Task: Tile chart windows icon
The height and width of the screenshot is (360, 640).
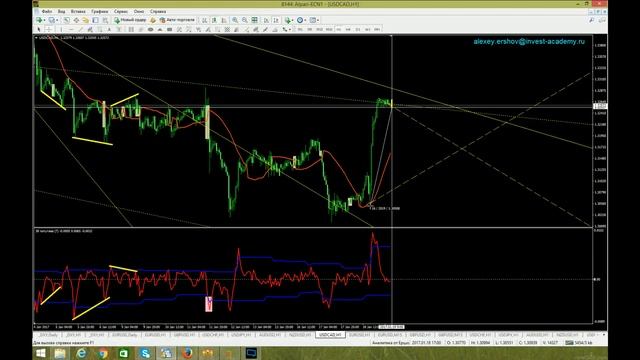Action: coord(254,20)
